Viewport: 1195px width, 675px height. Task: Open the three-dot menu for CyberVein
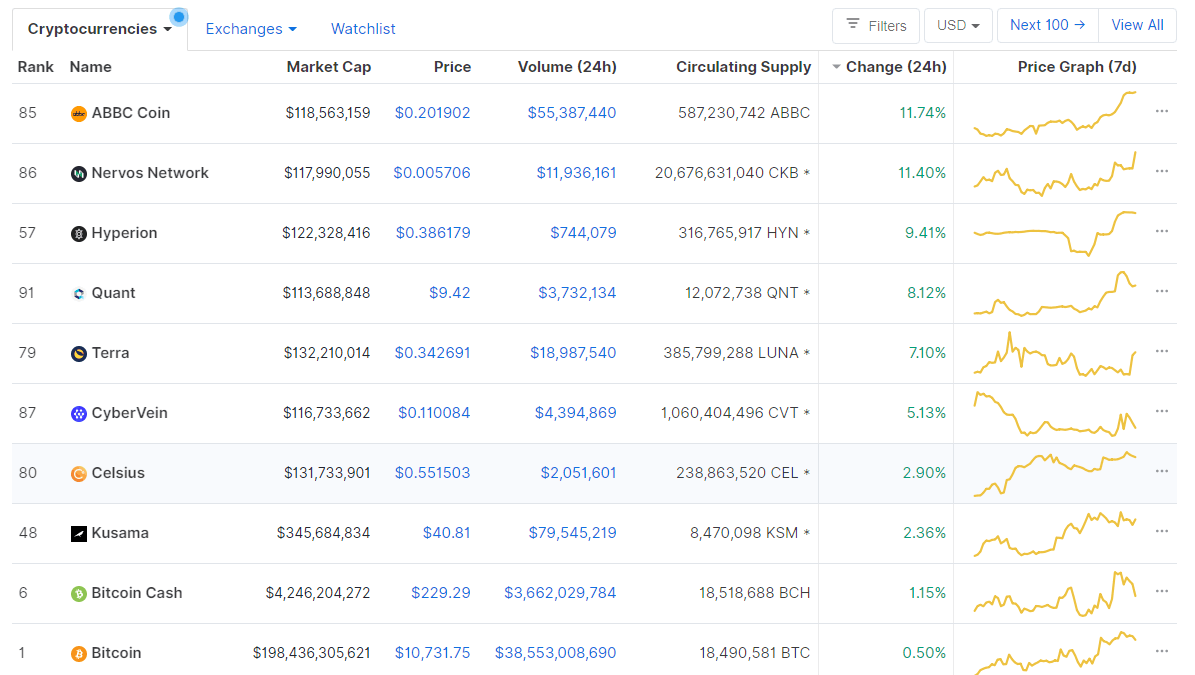(1161, 411)
